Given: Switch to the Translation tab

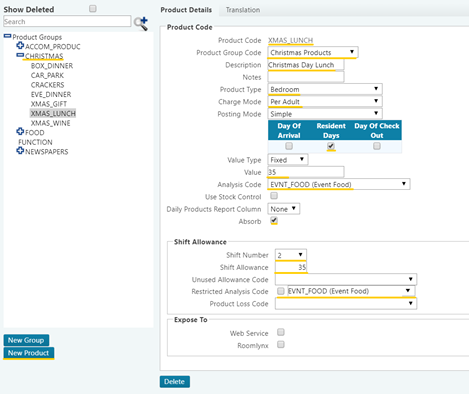Looking at the screenshot, I should click(243, 10).
